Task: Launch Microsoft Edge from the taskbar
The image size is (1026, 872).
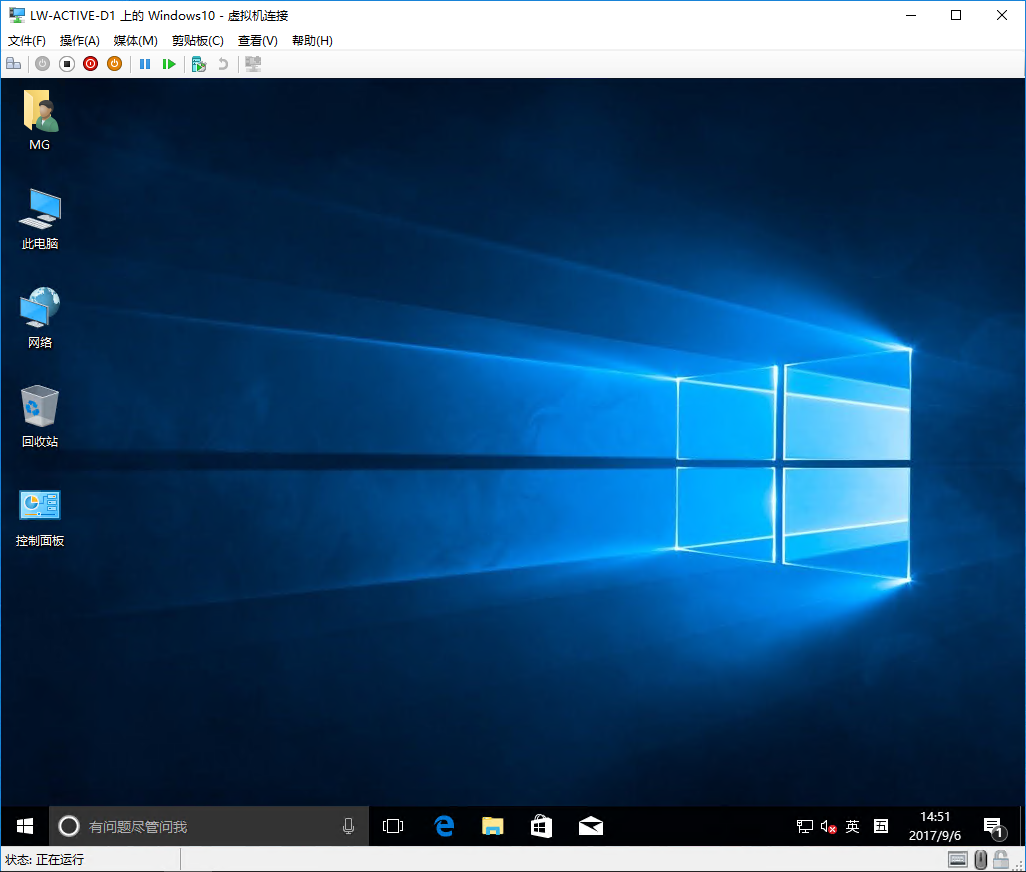Action: (444, 826)
